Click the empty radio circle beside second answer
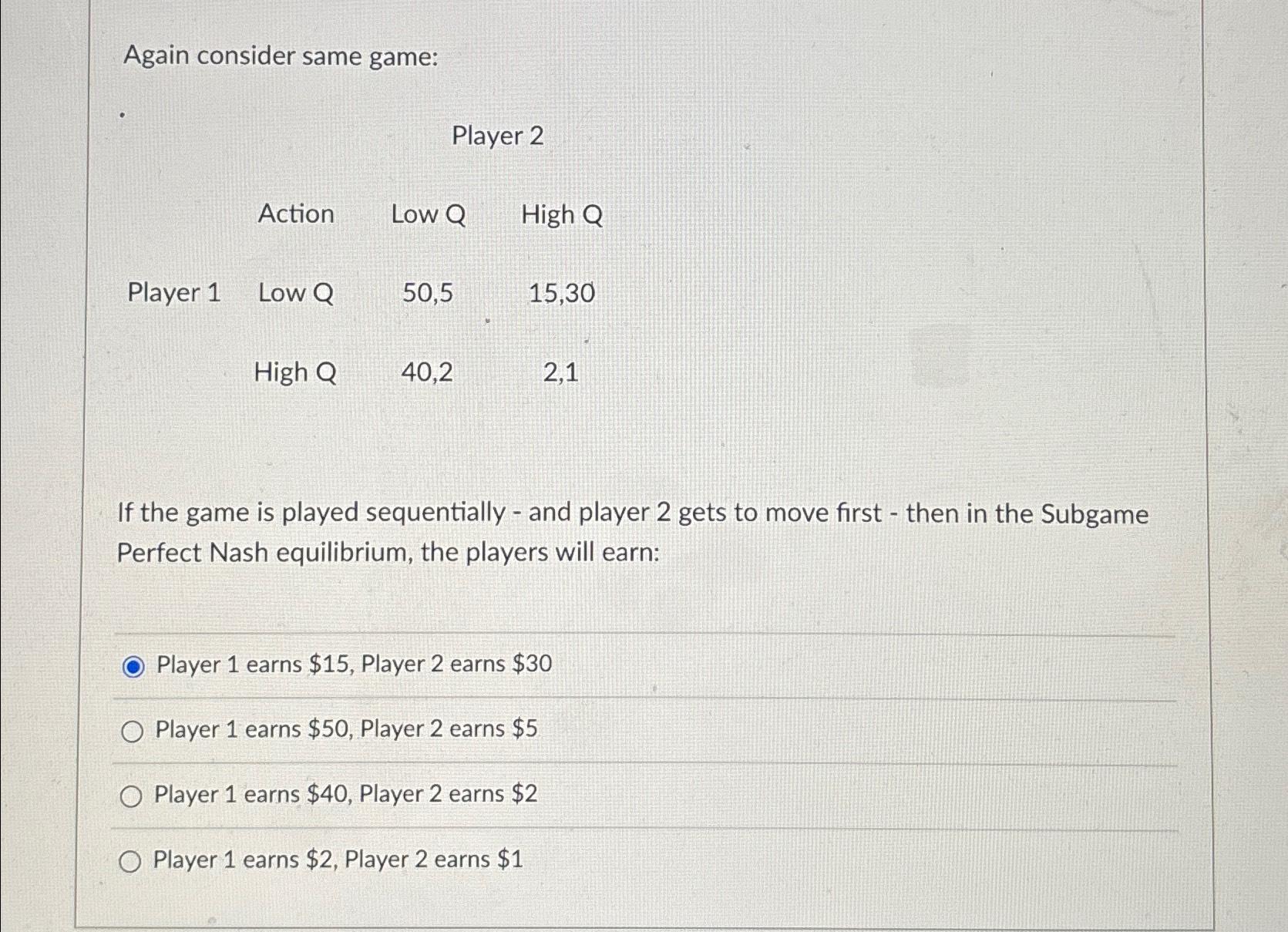This screenshot has width=1288, height=932. pyautogui.click(x=131, y=729)
